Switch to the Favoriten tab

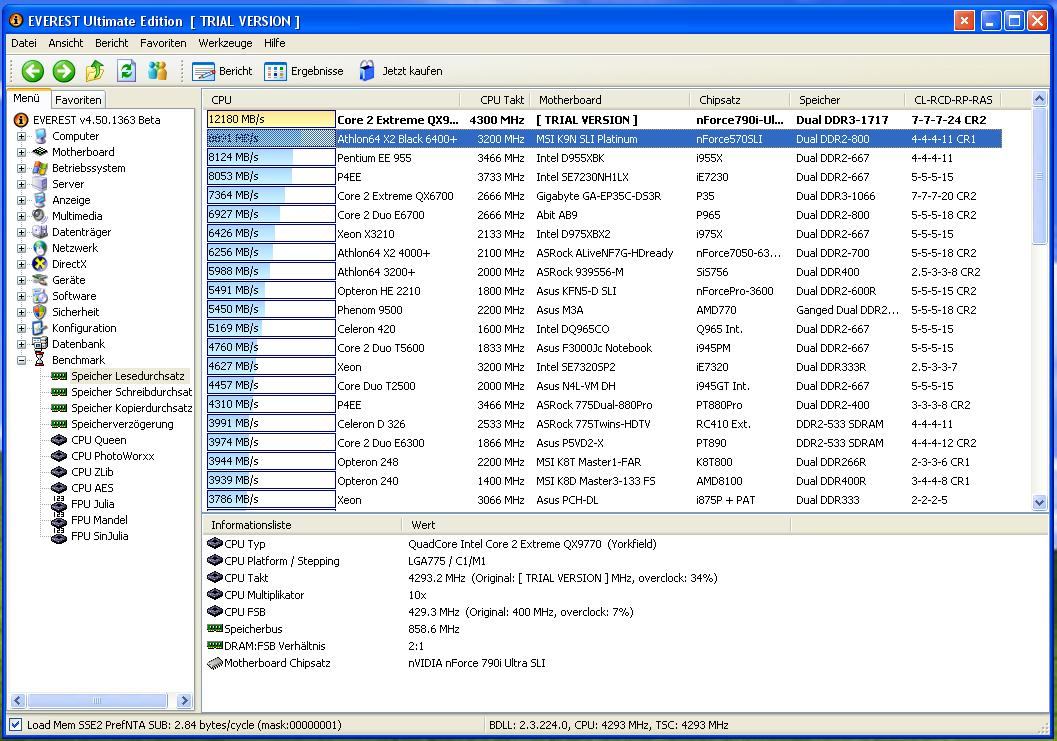78,100
